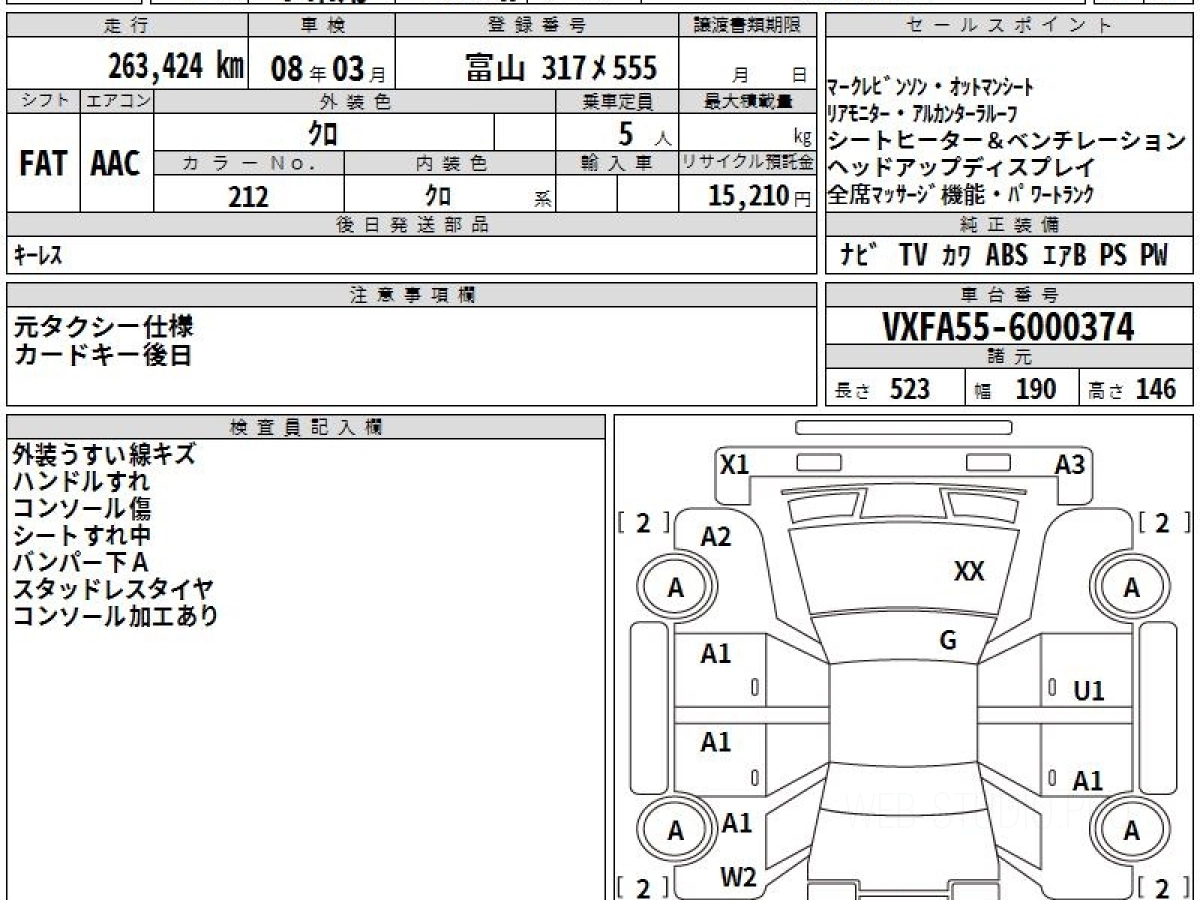
Task: Select inspector note バンパー下A
Action: tap(80, 562)
